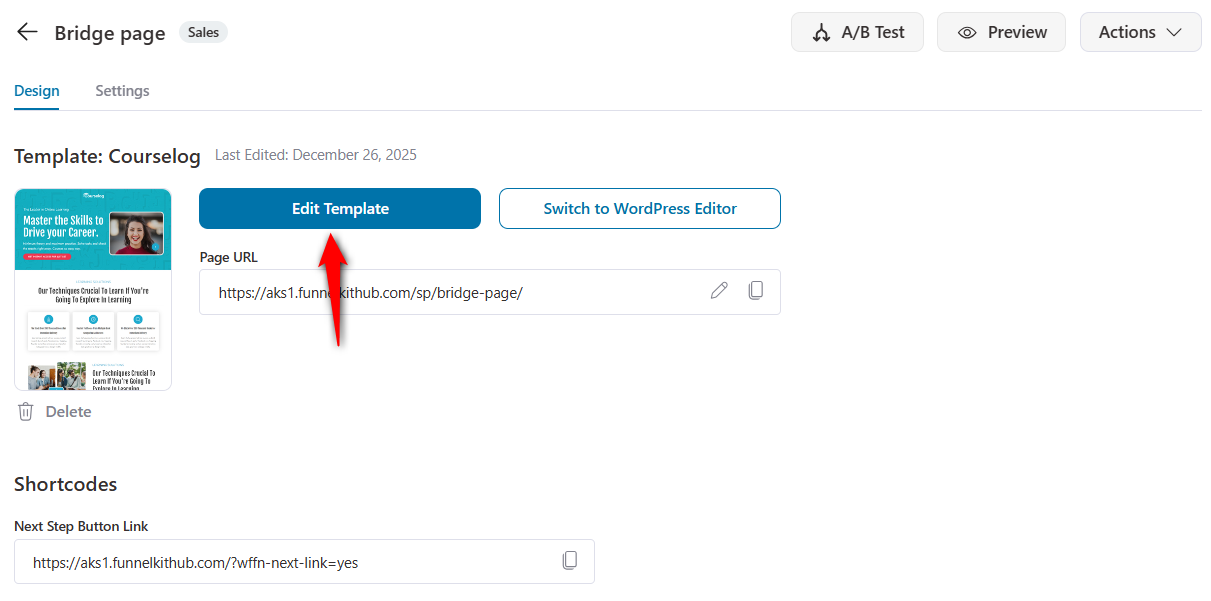Start an A/B Test
The height and width of the screenshot is (601, 1211).
857,31
